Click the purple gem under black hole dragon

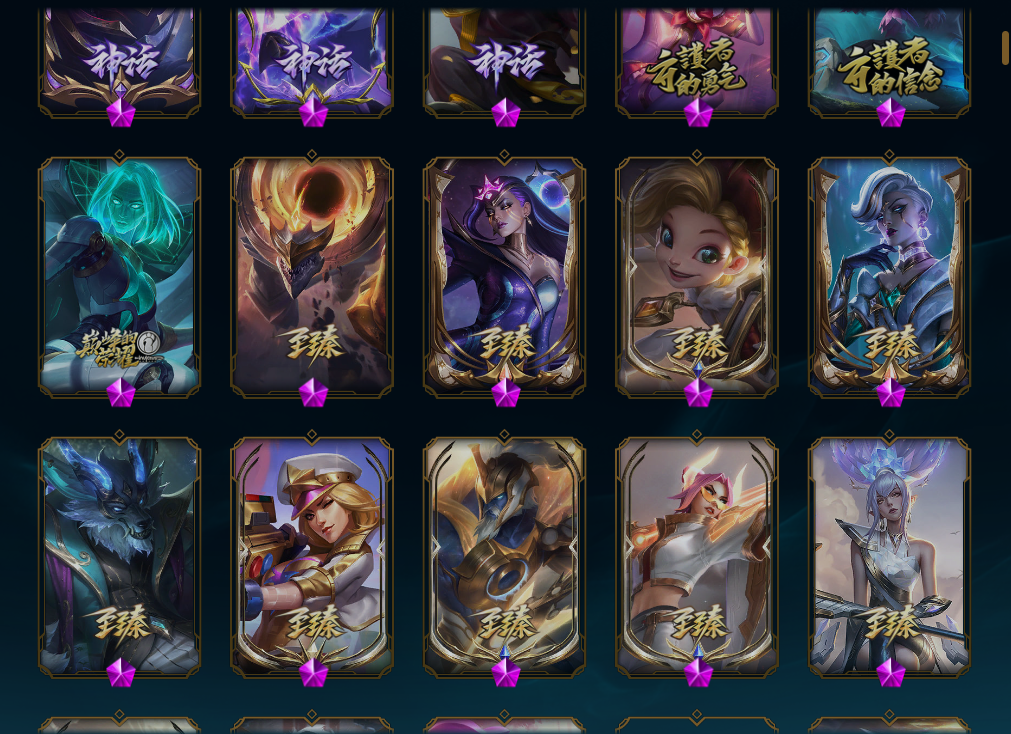313,392
